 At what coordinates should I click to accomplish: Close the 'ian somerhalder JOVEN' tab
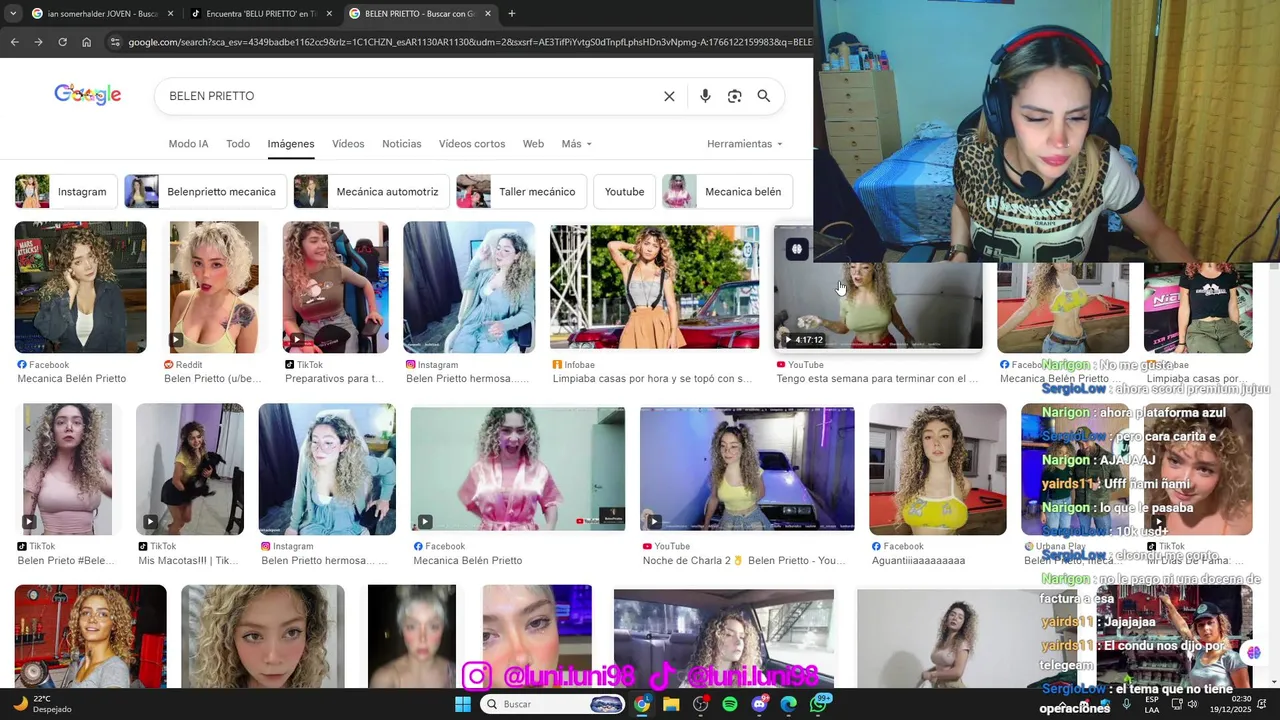tap(170, 14)
